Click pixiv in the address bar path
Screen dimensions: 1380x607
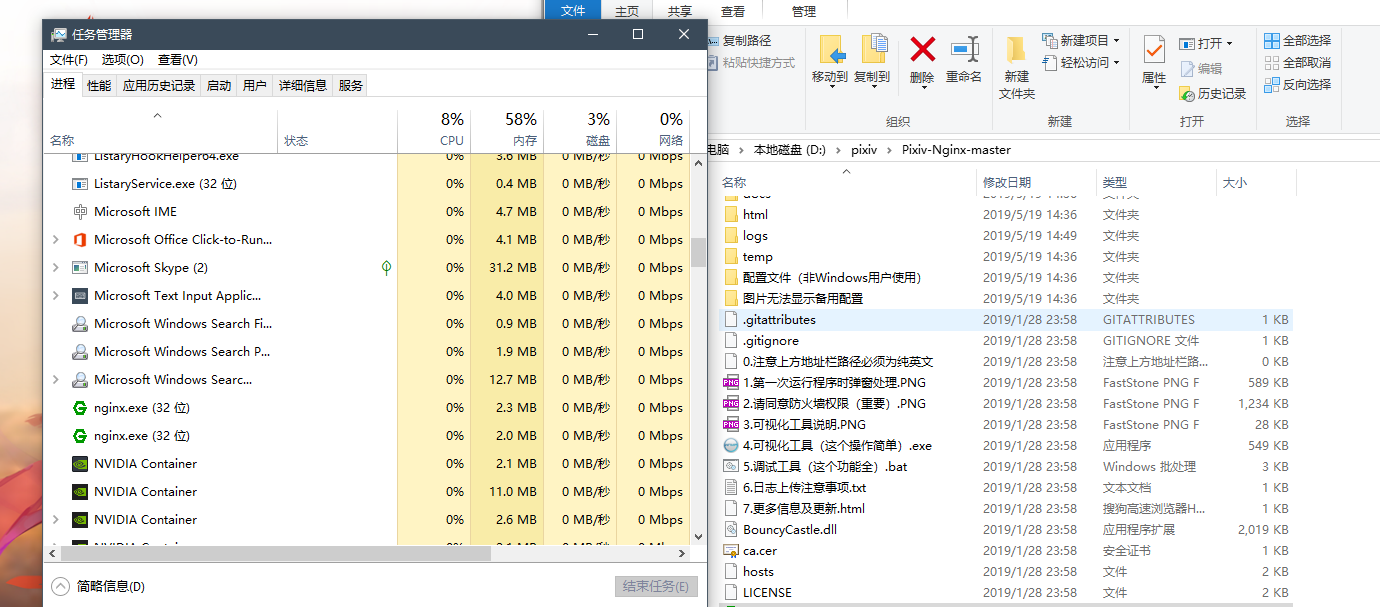(x=864, y=150)
